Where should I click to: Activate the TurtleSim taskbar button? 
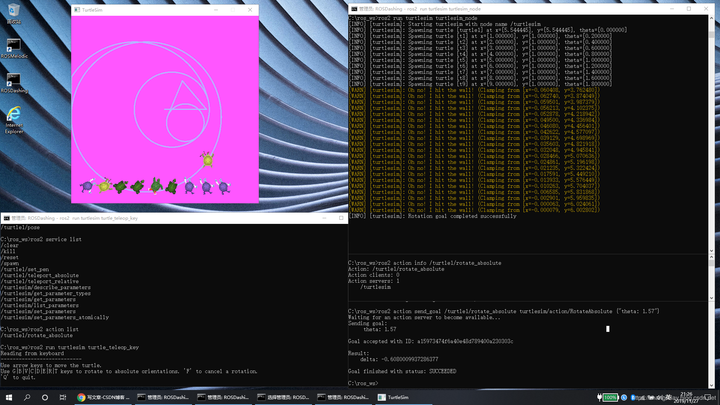pyautogui.click(x=393, y=397)
